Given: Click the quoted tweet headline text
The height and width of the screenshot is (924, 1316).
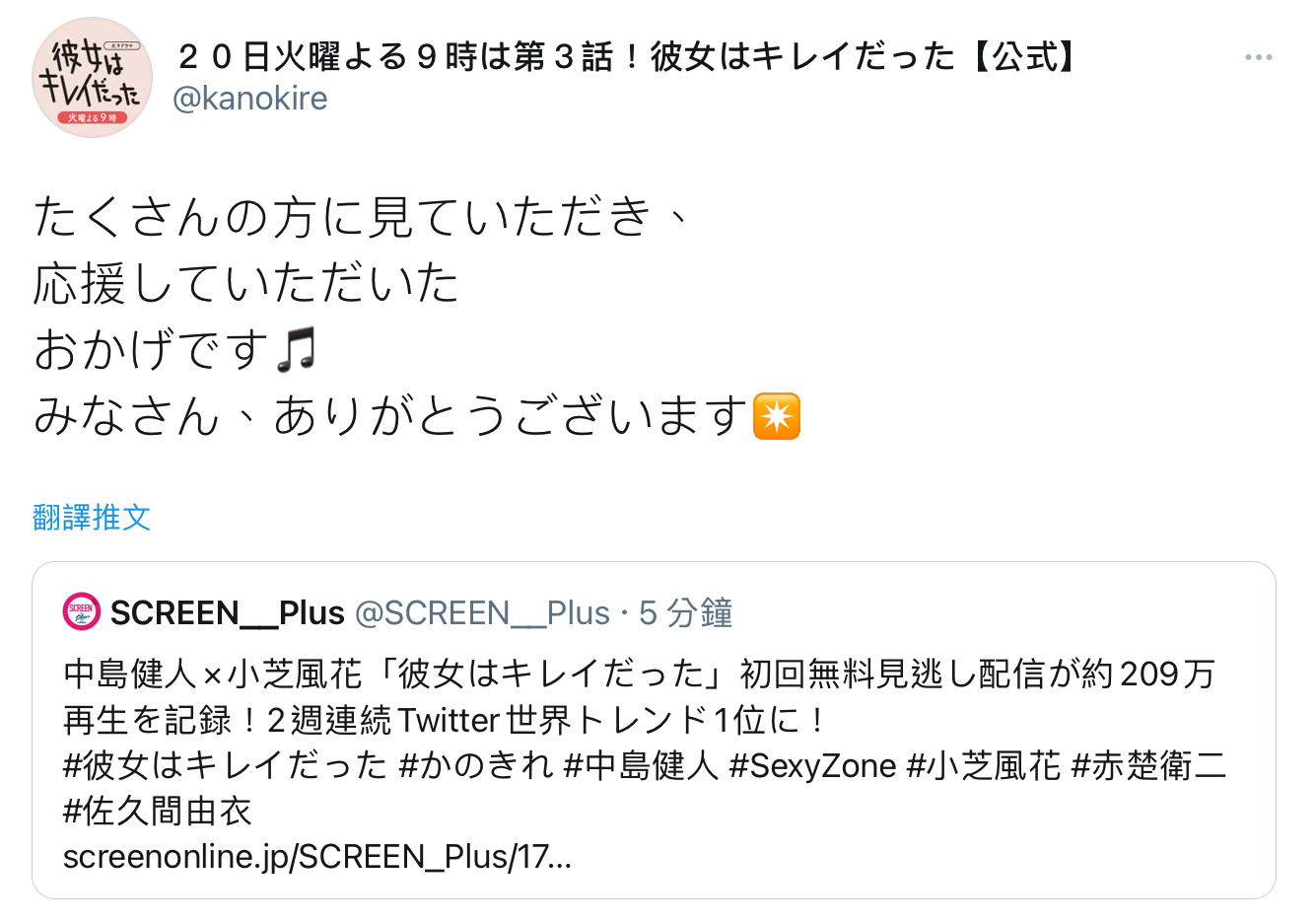Looking at the screenshot, I should 639,697.
